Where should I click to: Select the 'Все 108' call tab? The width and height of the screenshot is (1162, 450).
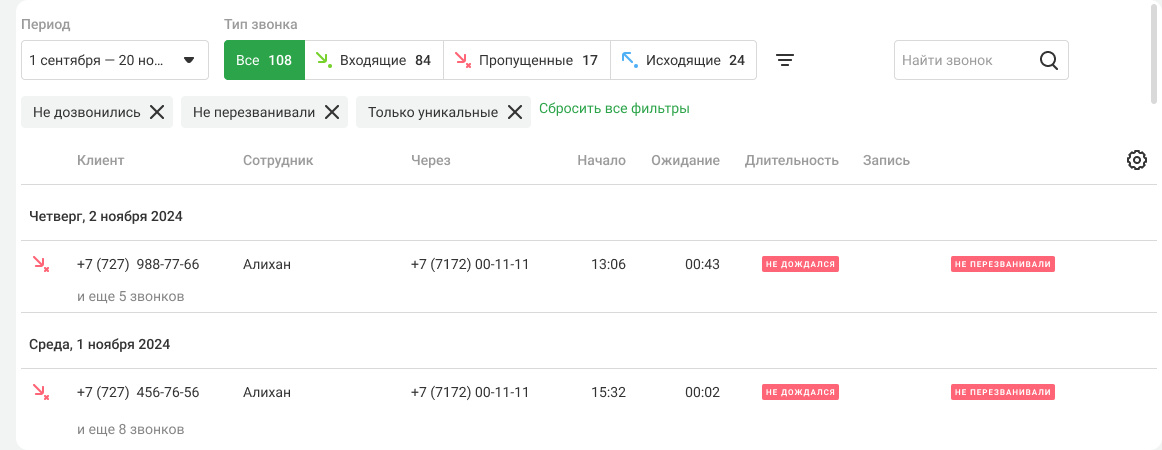point(264,60)
